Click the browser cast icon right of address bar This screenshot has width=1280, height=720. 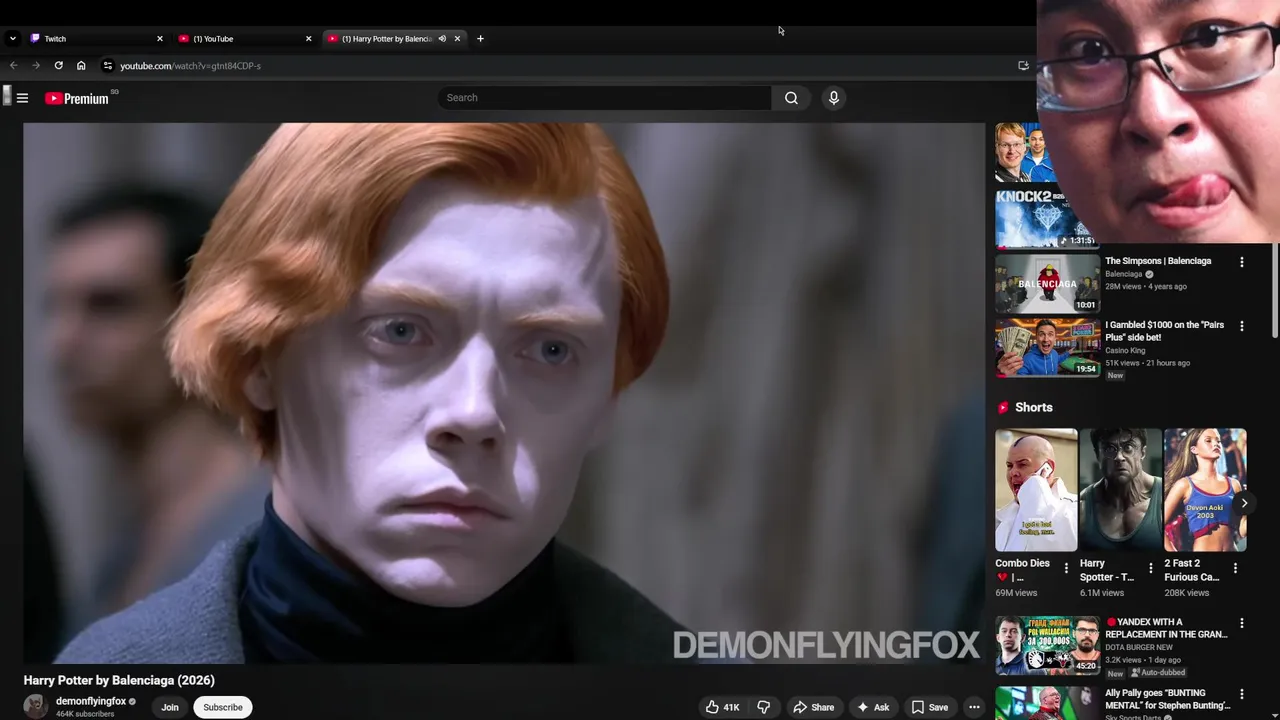(x=1023, y=66)
